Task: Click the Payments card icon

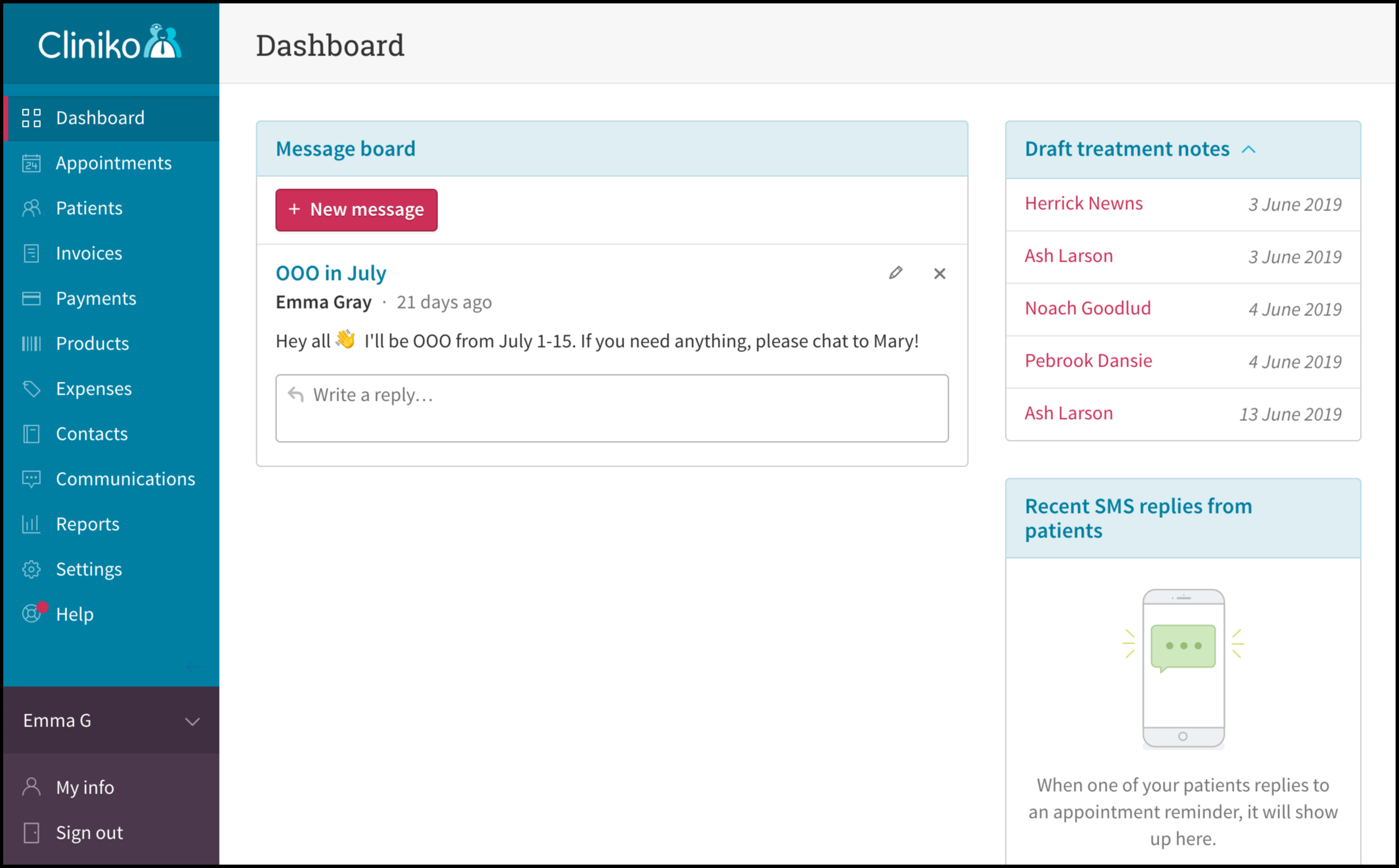Action: tap(31, 298)
